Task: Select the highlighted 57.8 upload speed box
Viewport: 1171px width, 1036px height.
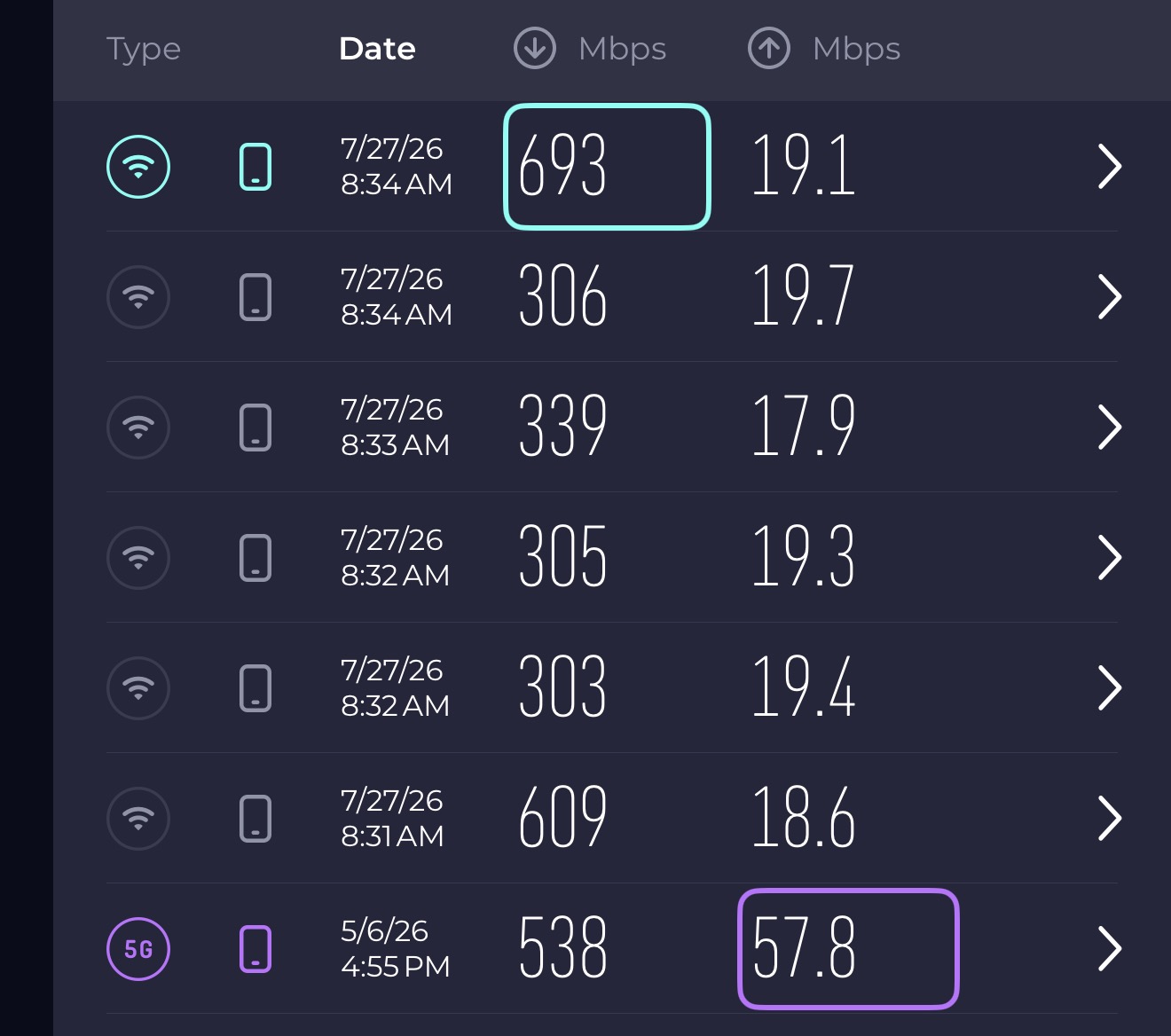Action: (848, 949)
